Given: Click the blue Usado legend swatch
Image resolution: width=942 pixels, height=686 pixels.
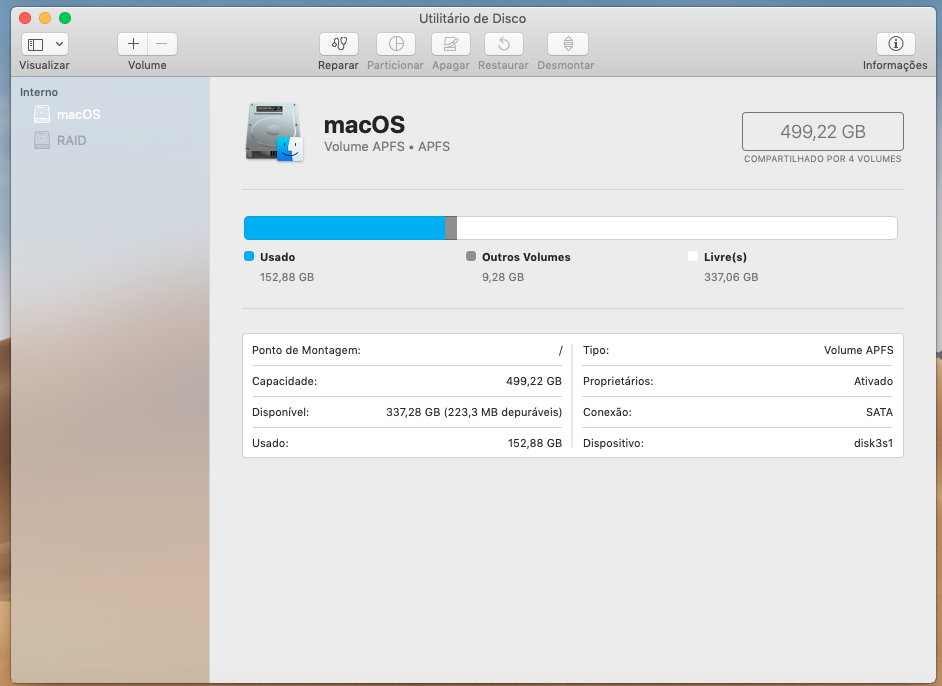Looking at the screenshot, I should (x=249, y=256).
